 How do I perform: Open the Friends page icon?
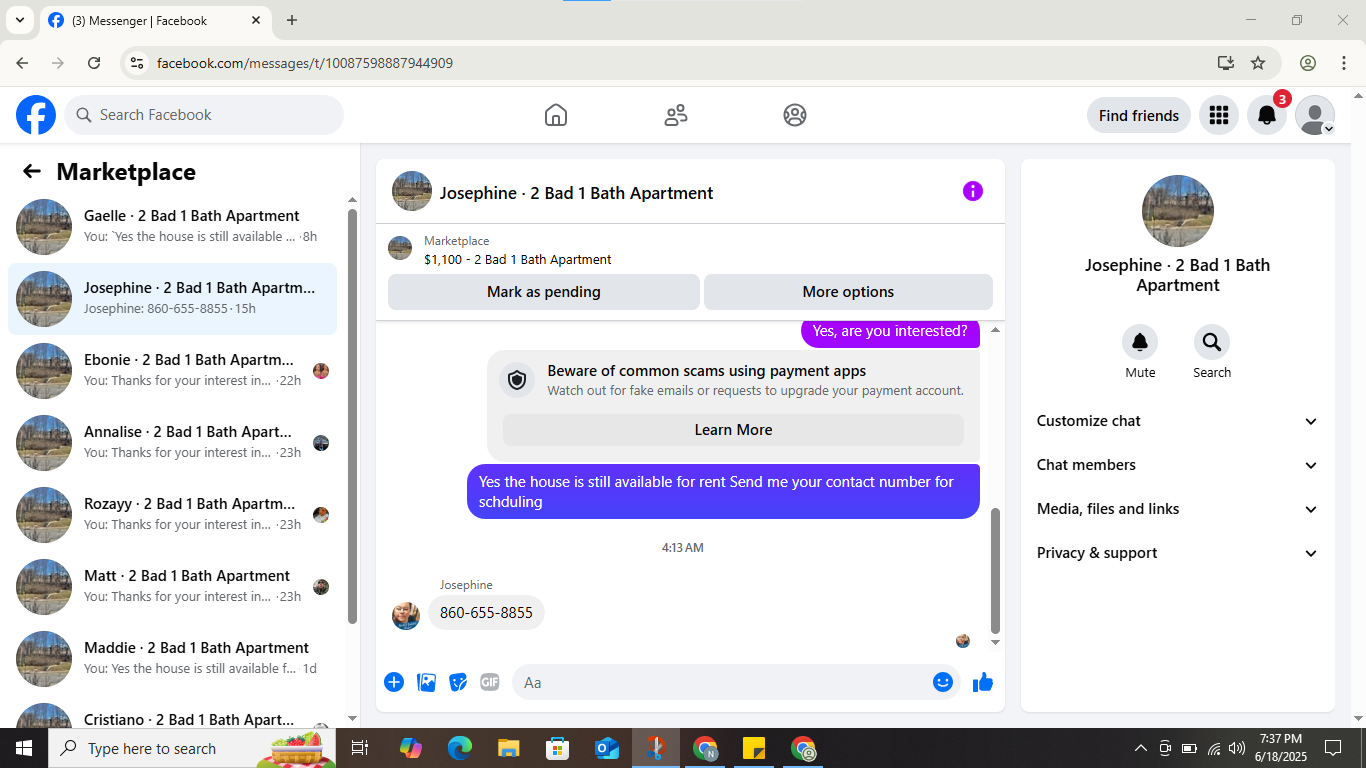tap(676, 115)
